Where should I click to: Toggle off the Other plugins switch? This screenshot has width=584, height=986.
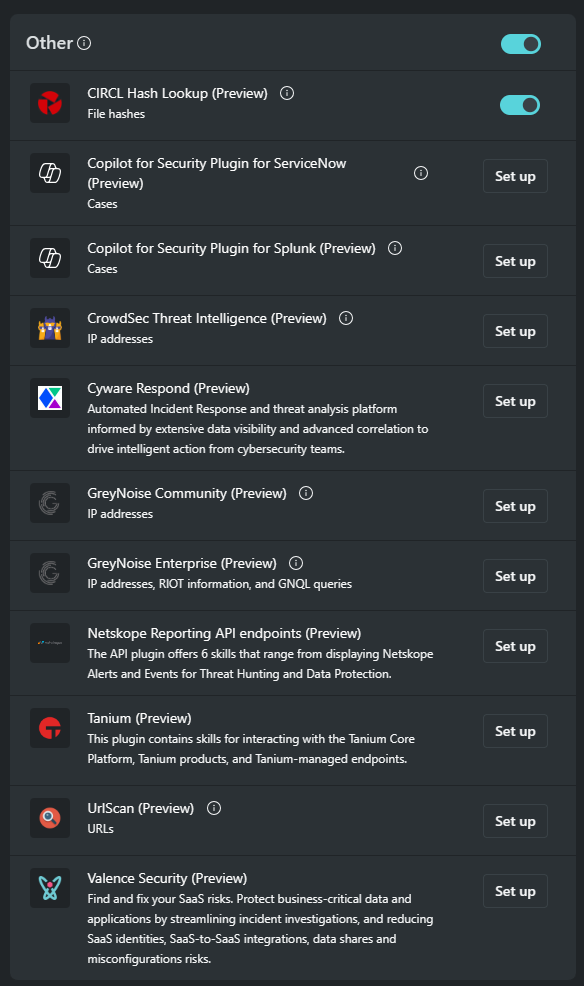pos(521,44)
